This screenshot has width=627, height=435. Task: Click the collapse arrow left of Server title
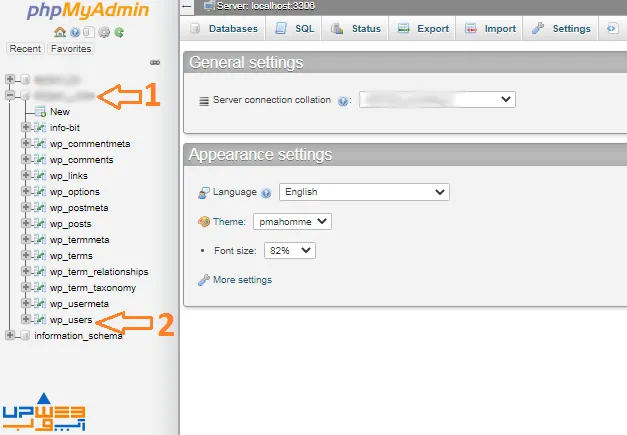[186, 6]
